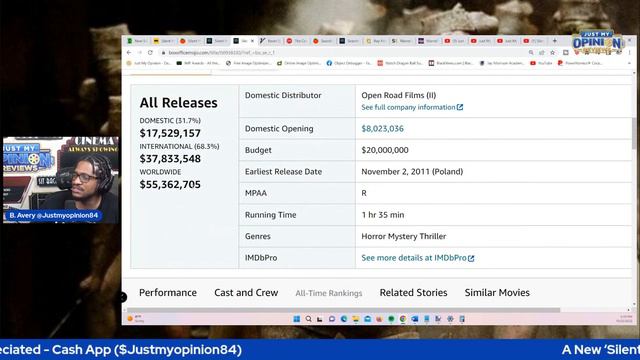Click the external link icon beside IMDbPro details
640x360 pixels.
click(x=471, y=258)
